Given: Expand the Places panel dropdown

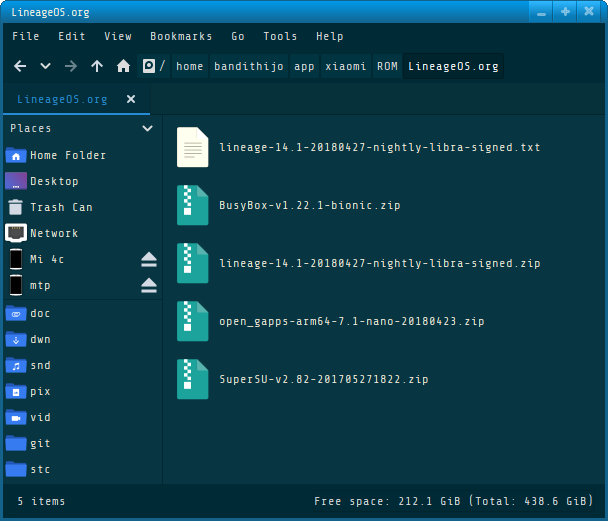Looking at the screenshot, I should (147, 128).
